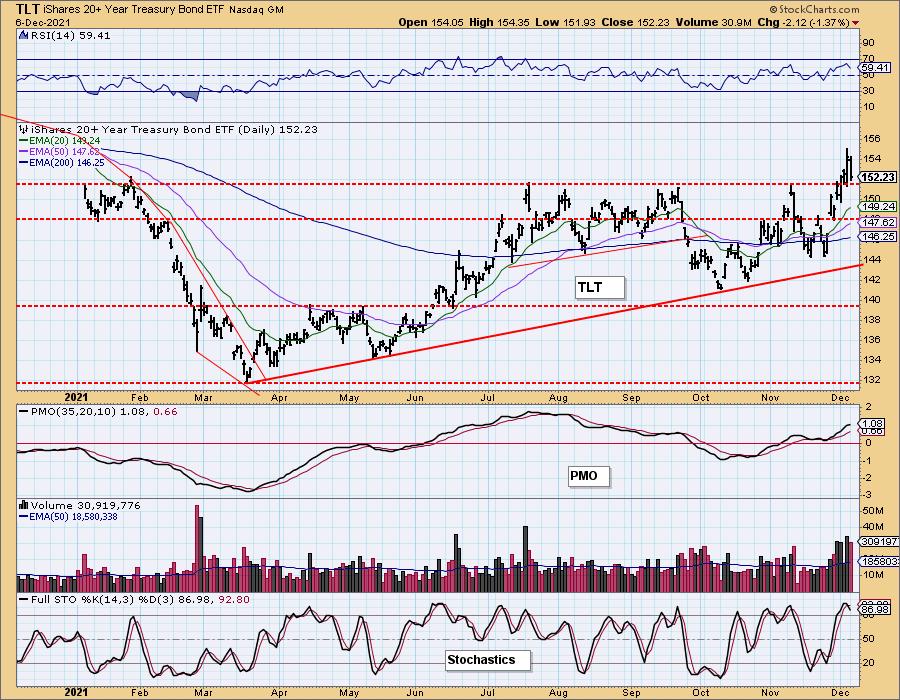Click the RSI(14) indicator icon
This screenshot has height=700, width=900.
24,35
